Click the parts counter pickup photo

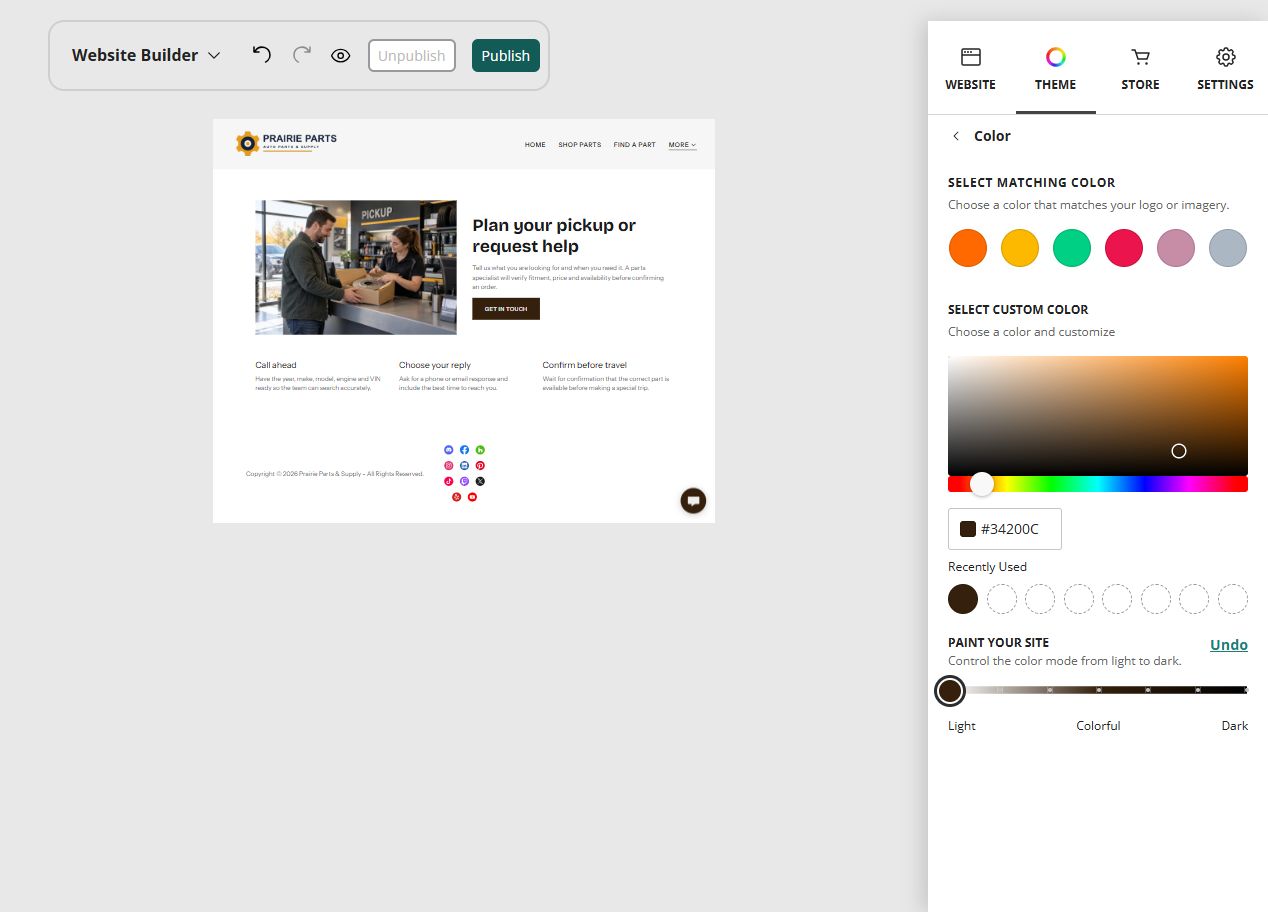pyautogui.click(x=356, y=267)
